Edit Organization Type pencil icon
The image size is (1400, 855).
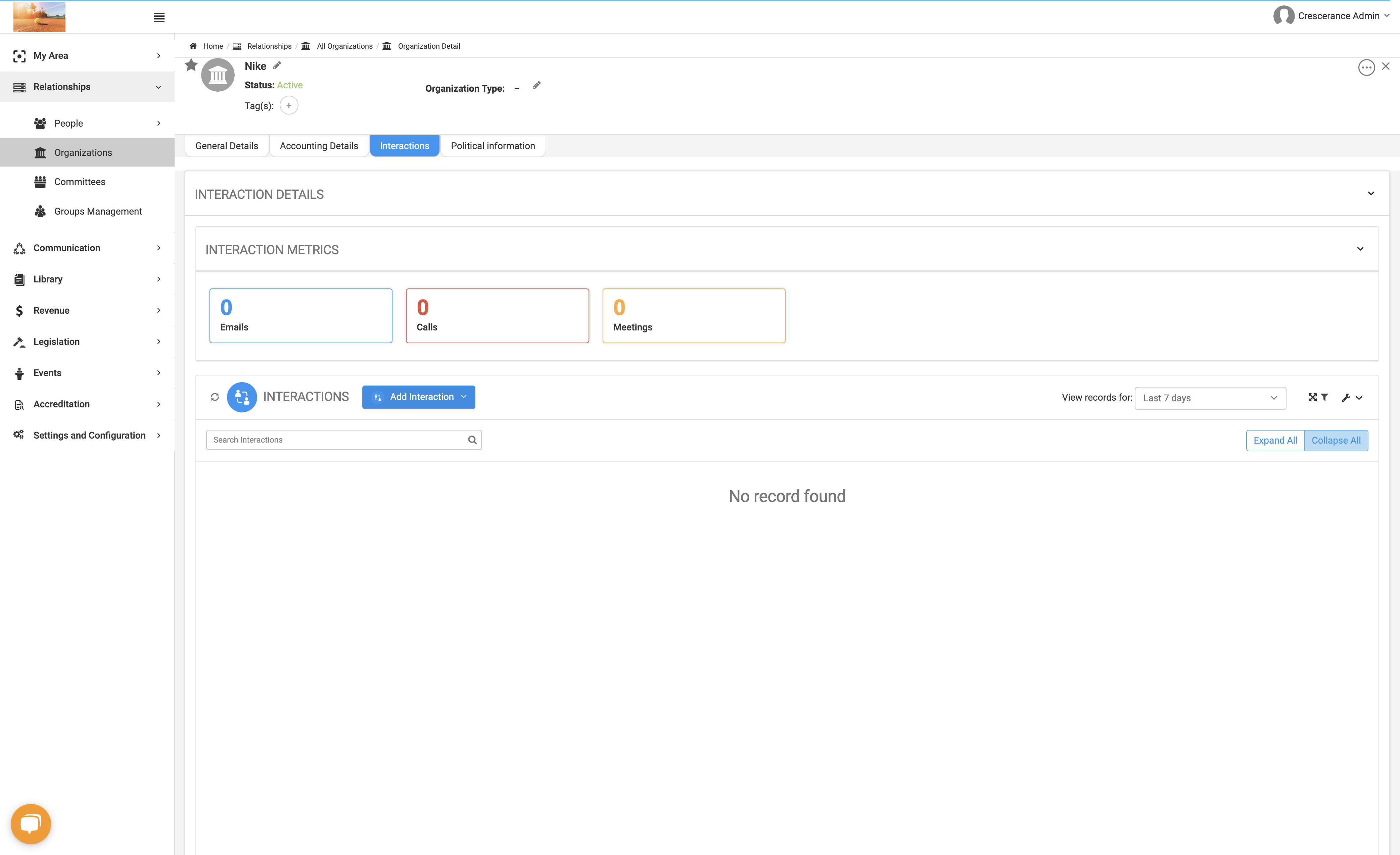coord(536,85)
